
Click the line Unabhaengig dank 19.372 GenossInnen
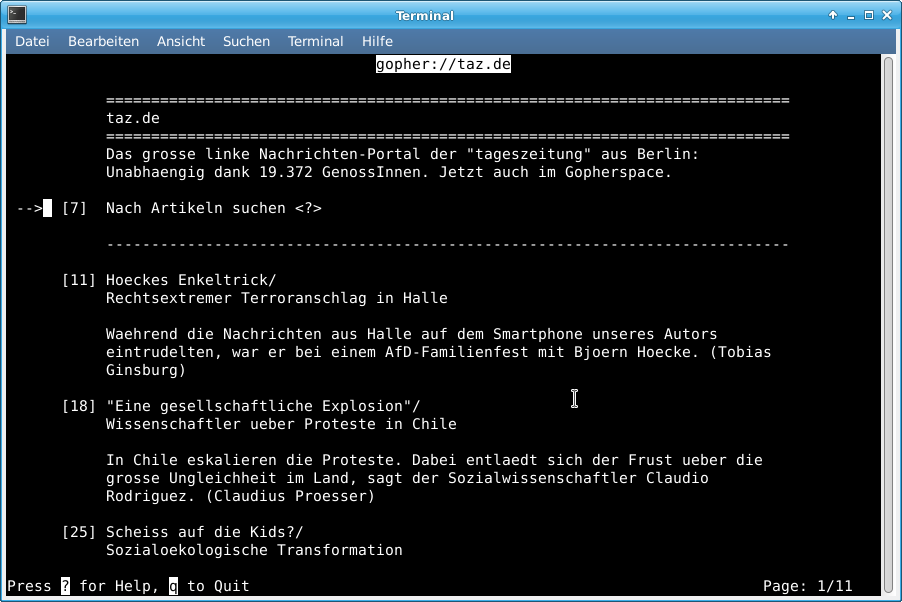pyautogui.click(x=389, y=172)
